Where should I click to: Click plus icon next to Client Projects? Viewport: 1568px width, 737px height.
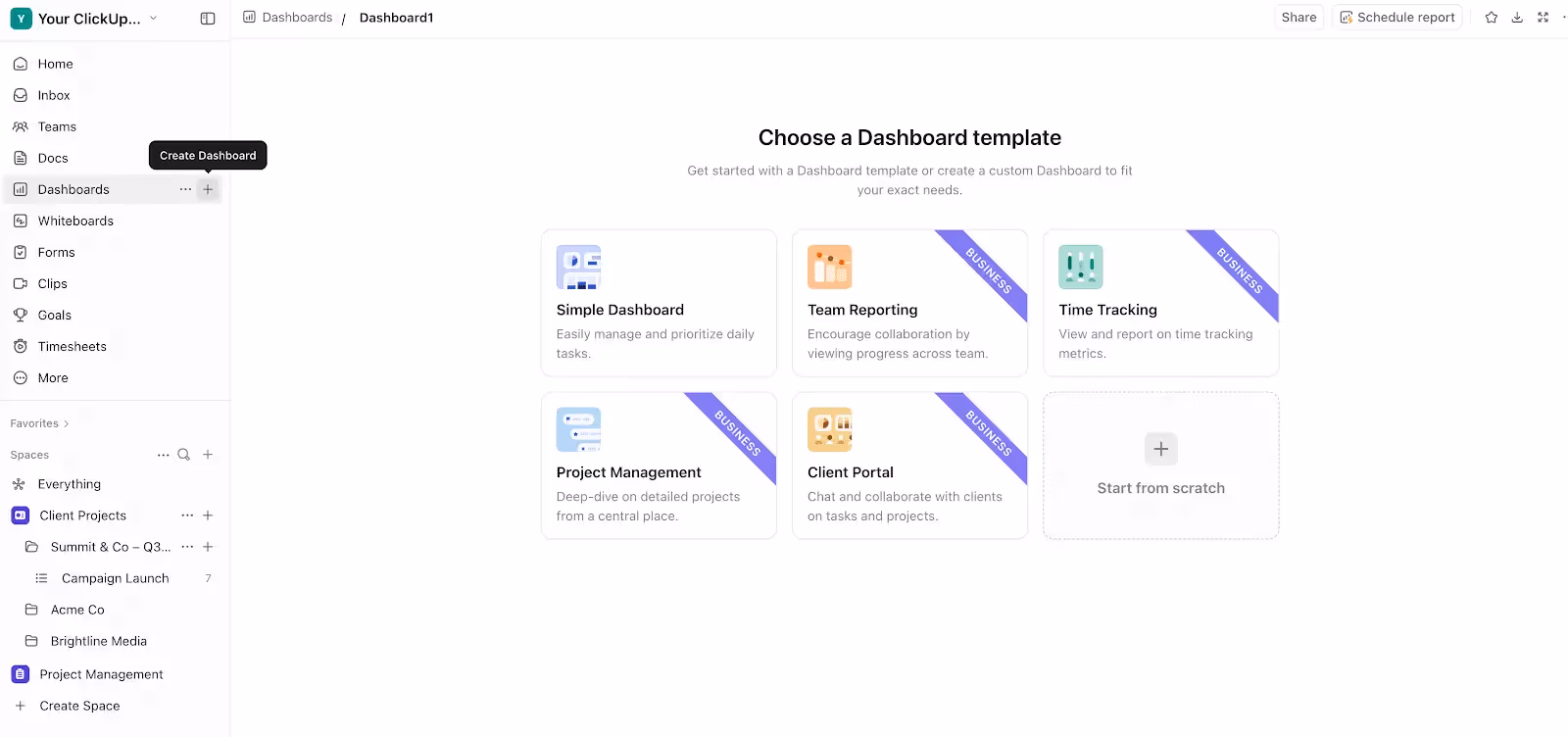click(x=208, y=516)
